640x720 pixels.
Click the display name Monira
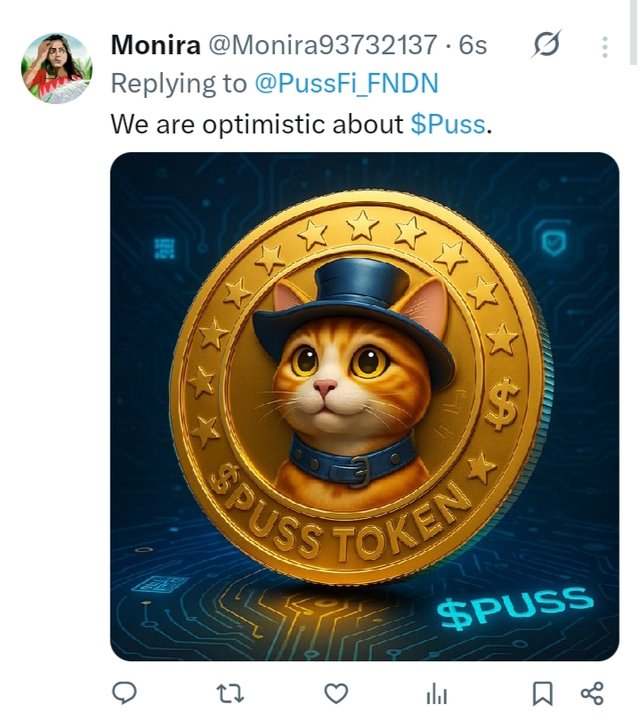155,45
